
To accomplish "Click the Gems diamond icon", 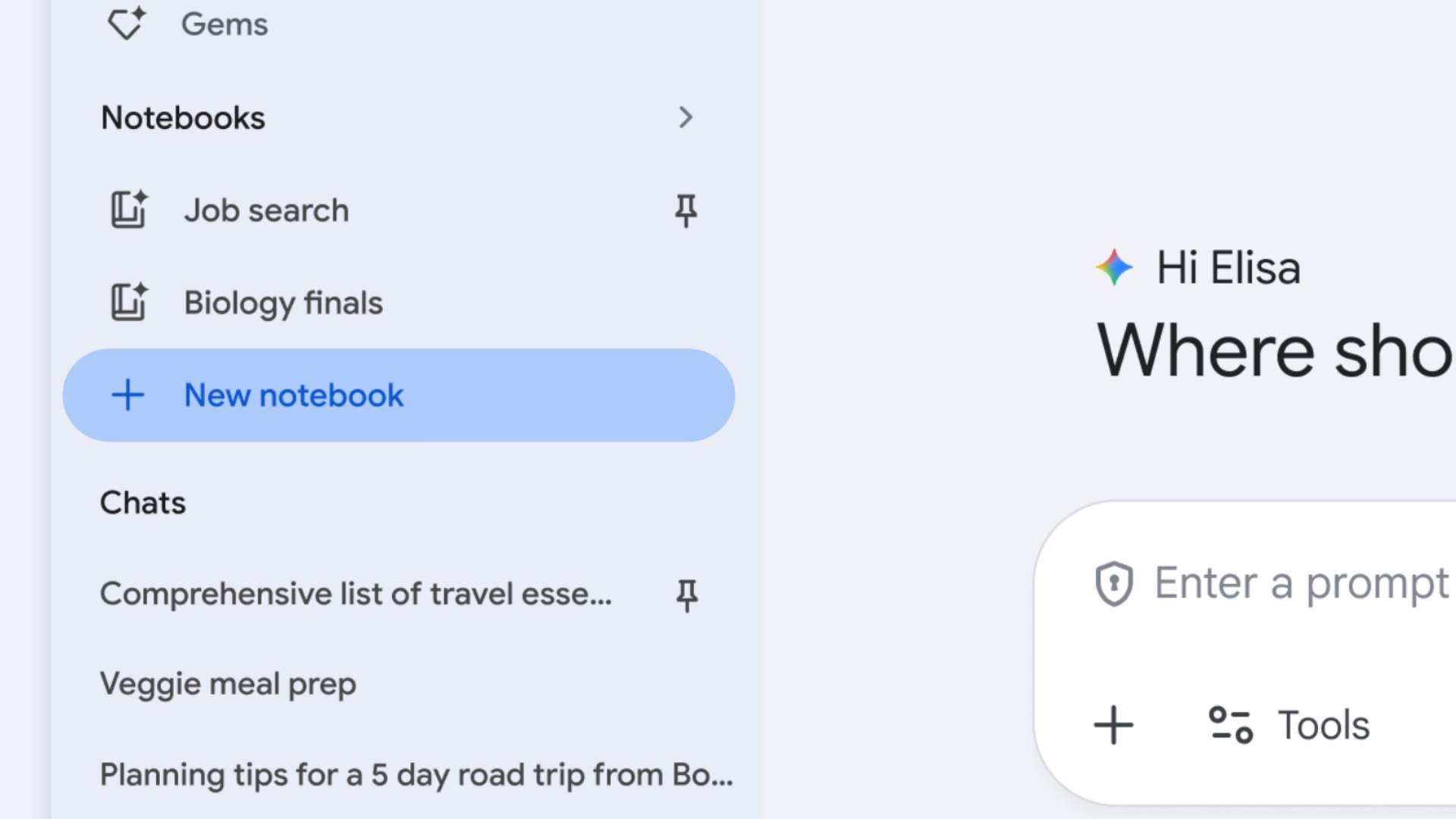I will click(126, 23).
